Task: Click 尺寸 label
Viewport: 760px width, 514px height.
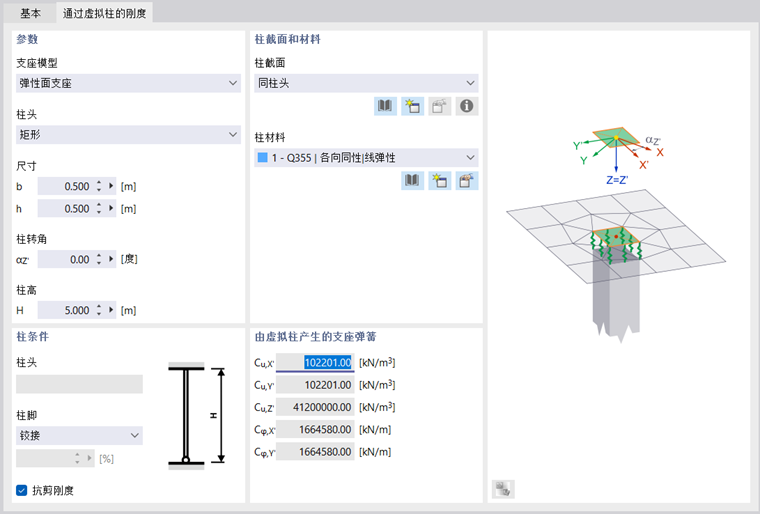Action: [x=26, y=166]
